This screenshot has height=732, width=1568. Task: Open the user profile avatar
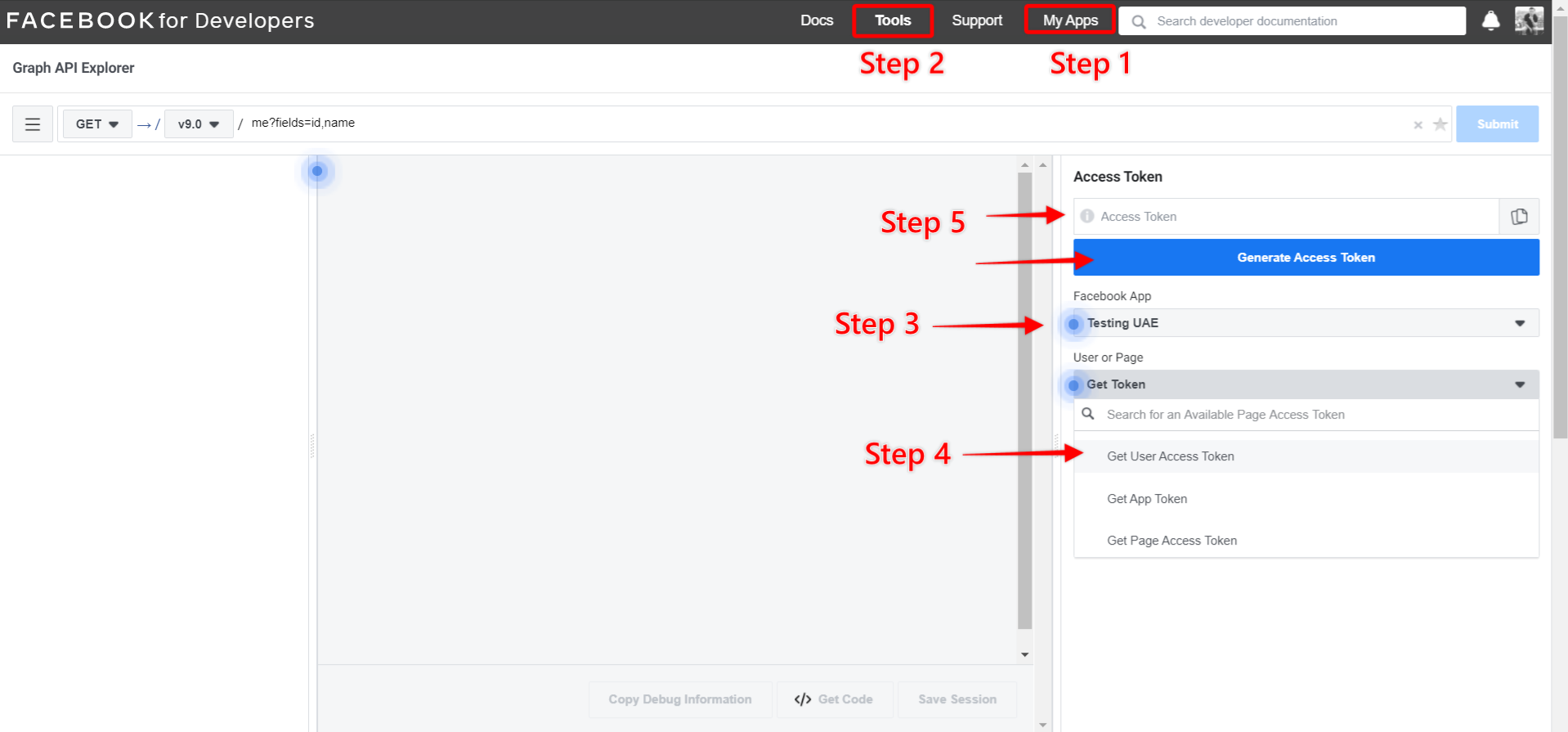pos(1528,20)
